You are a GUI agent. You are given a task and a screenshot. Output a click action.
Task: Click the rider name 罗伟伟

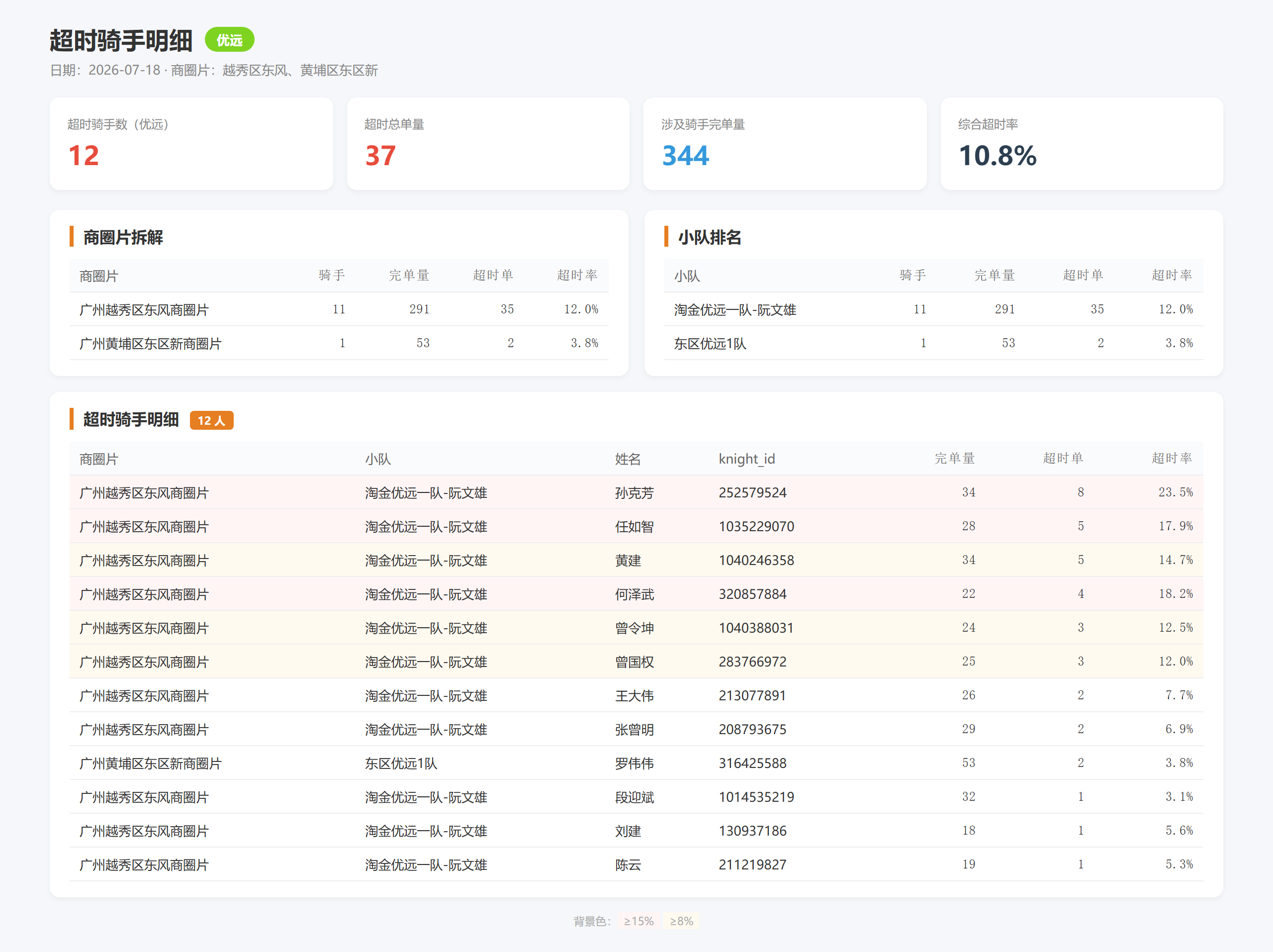(x=634, y=763)
